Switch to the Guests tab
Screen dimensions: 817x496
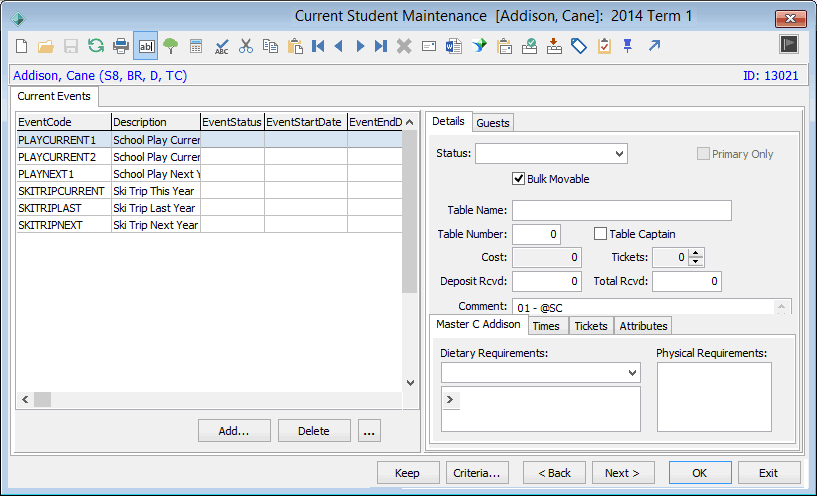click(x=493, y=123)
